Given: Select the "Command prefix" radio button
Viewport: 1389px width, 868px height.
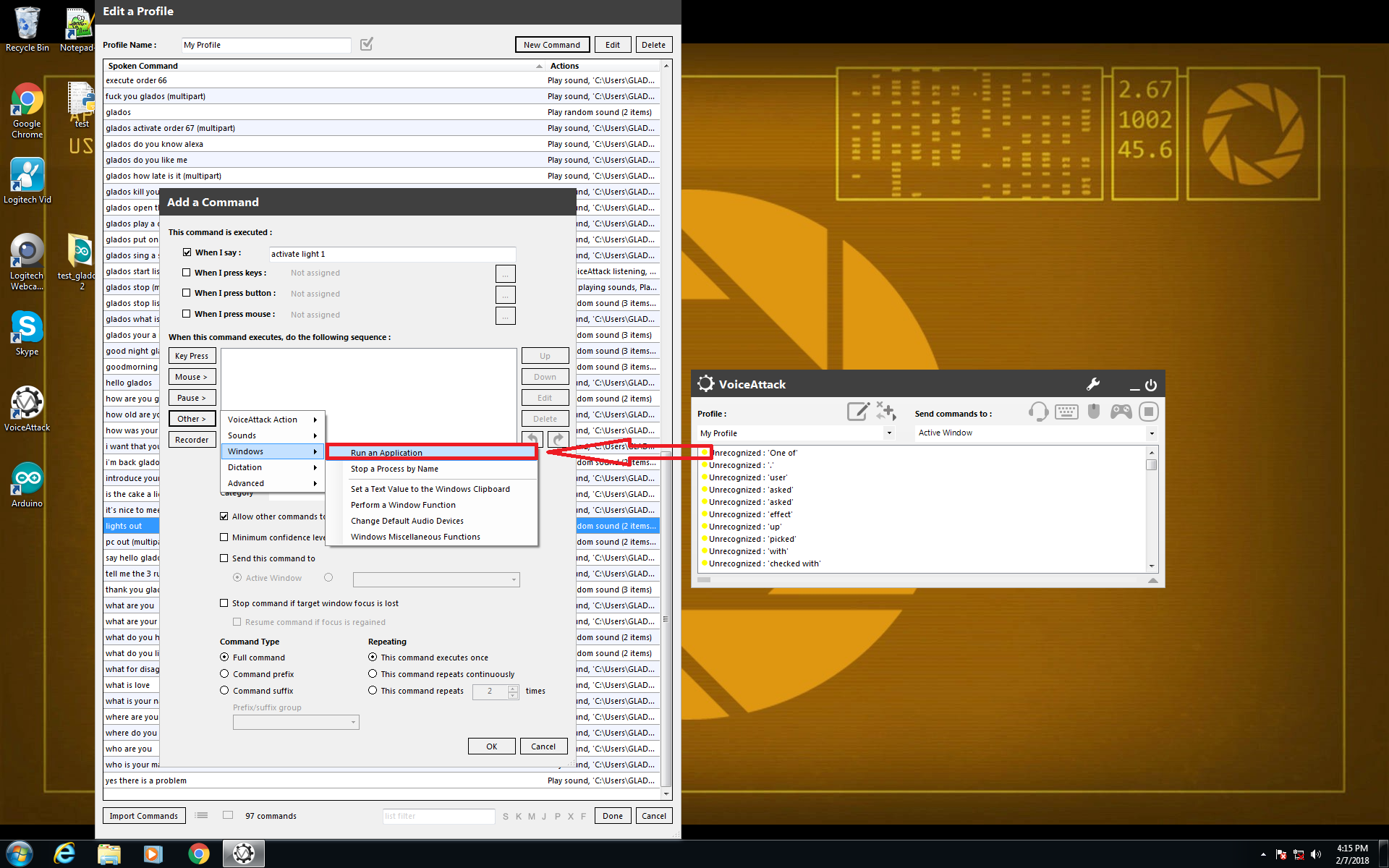Looking at the screenshot, I should (x=224, y=673).
